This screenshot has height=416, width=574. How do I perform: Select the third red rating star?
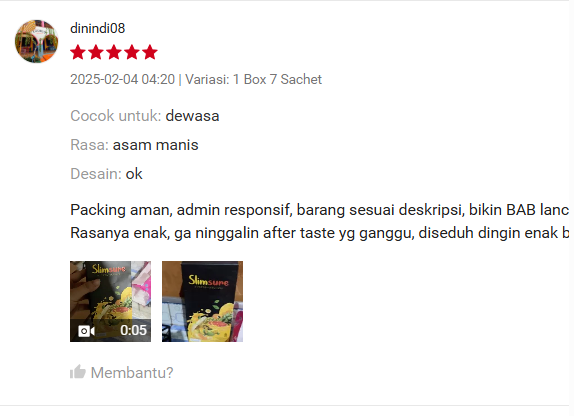114,52
